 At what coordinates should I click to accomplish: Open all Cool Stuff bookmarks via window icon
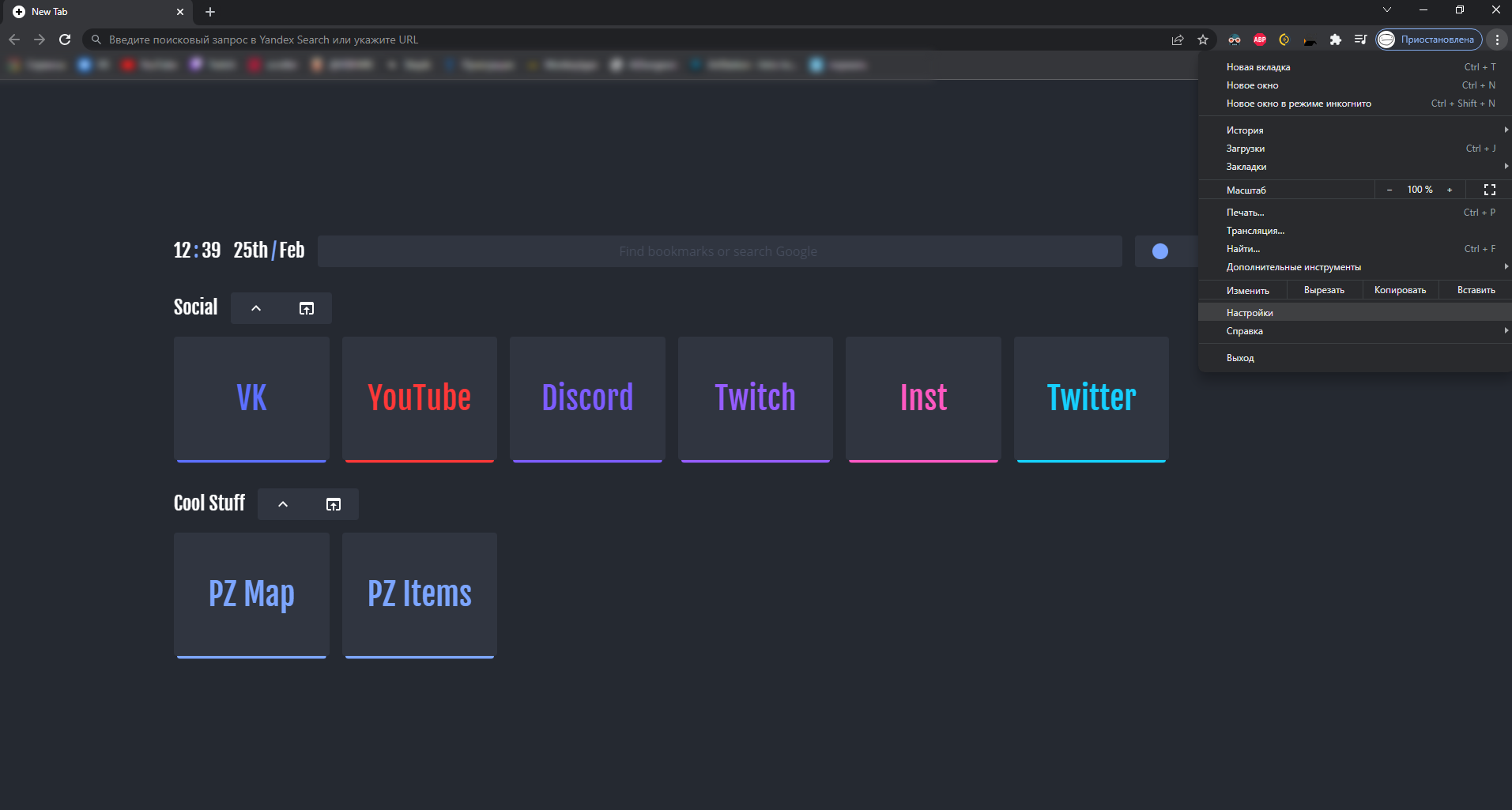click(334, 504)
